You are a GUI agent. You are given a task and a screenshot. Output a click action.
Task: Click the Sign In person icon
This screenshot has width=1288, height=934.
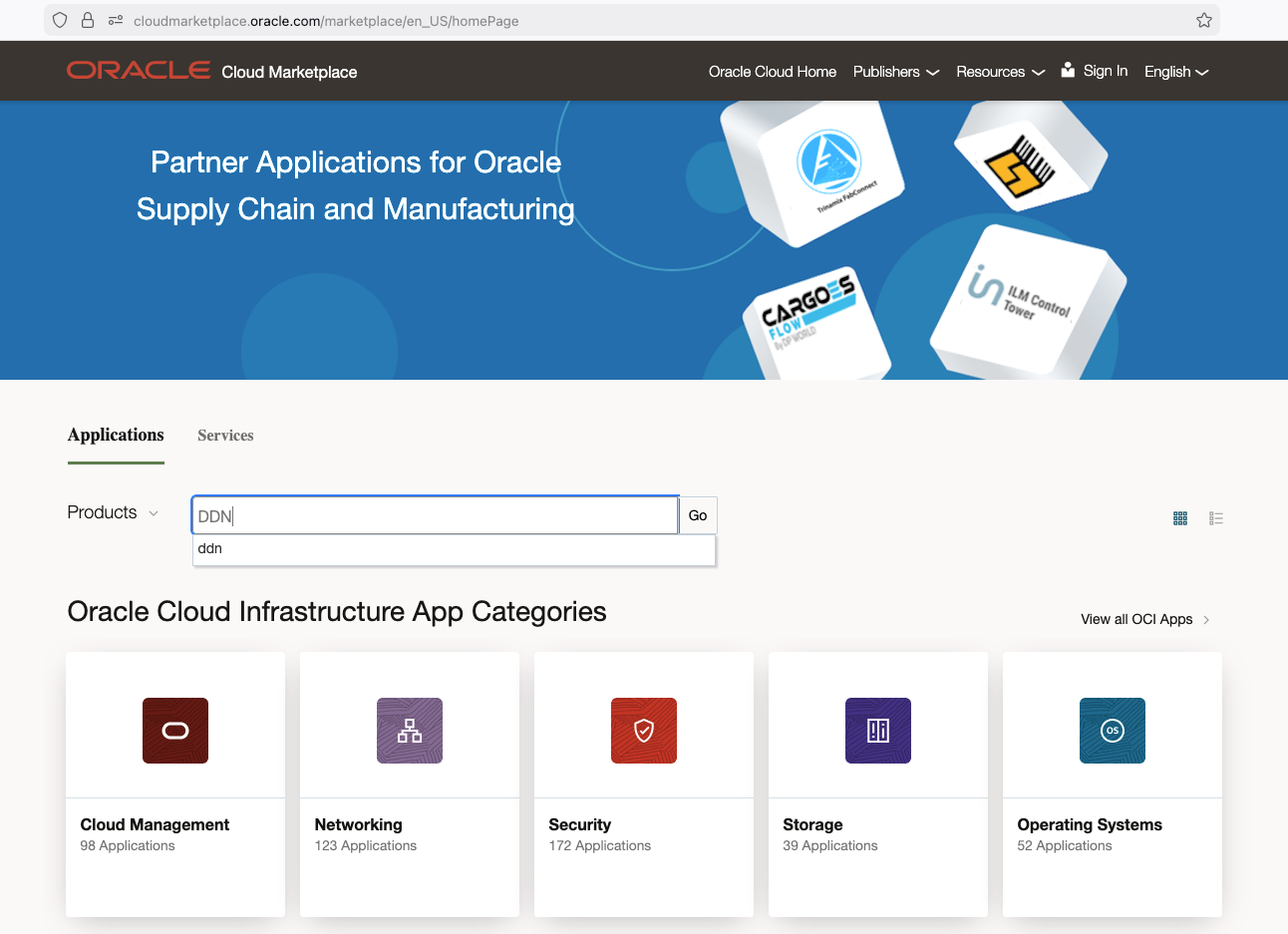(x=1067, y=70)
